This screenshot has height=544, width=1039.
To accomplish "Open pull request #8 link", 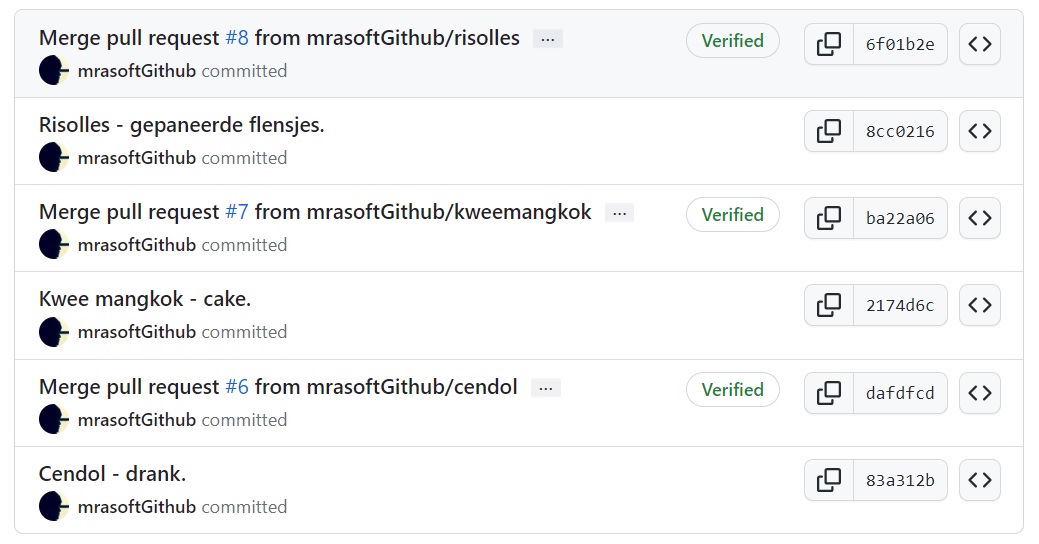I will 237,38.
